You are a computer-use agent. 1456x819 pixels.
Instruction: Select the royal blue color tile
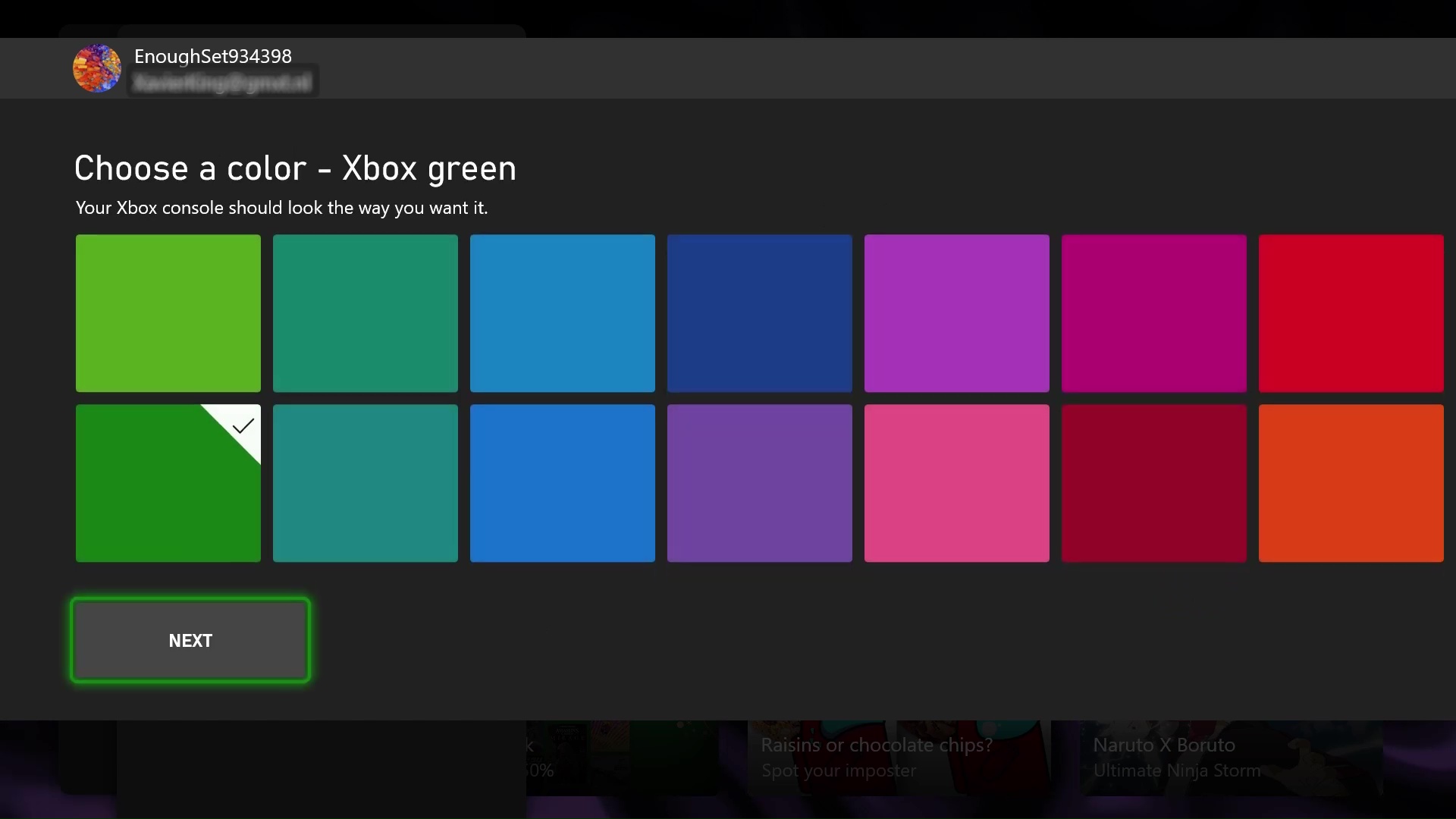click(563, 483)
